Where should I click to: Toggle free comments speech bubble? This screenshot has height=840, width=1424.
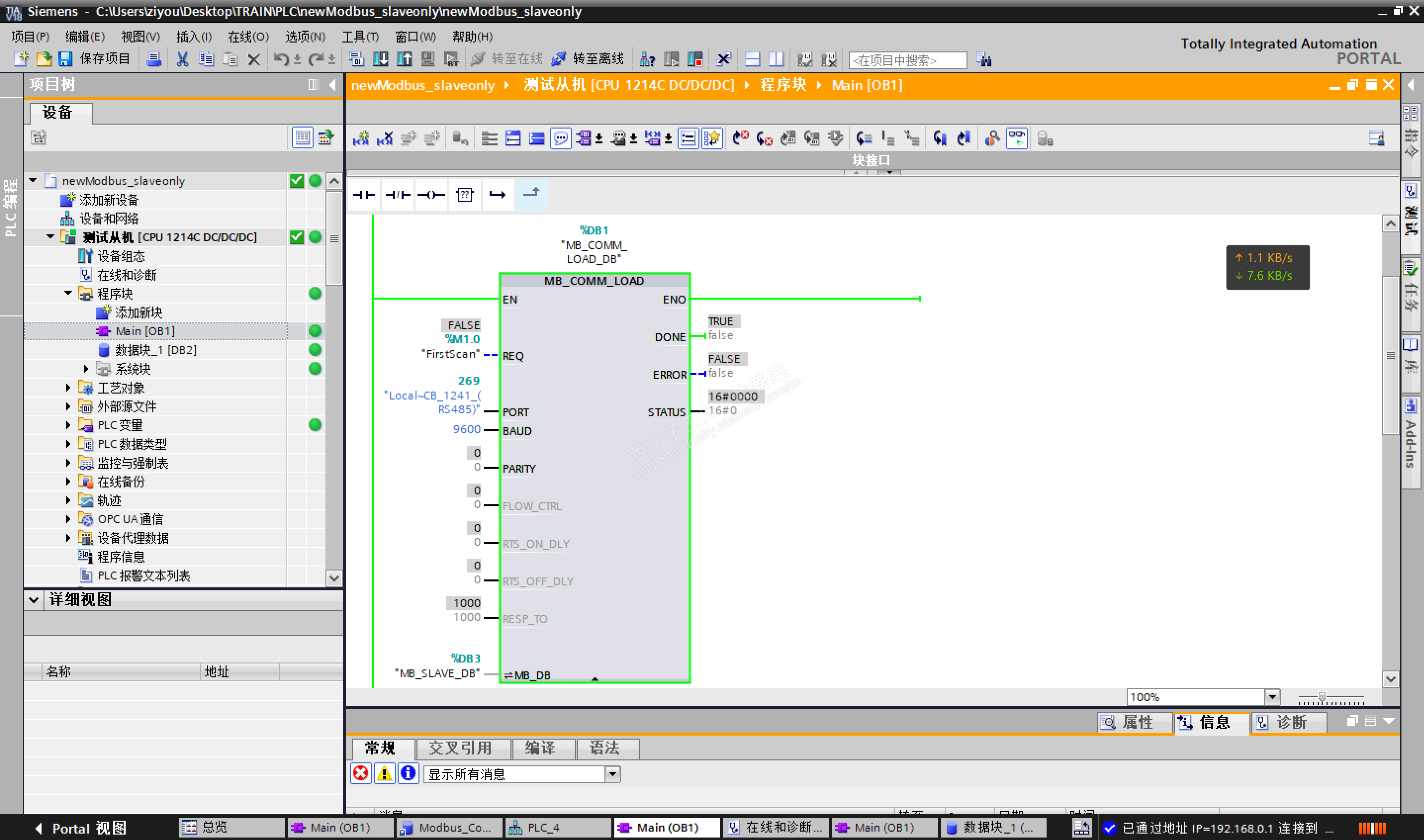[560, 138]
